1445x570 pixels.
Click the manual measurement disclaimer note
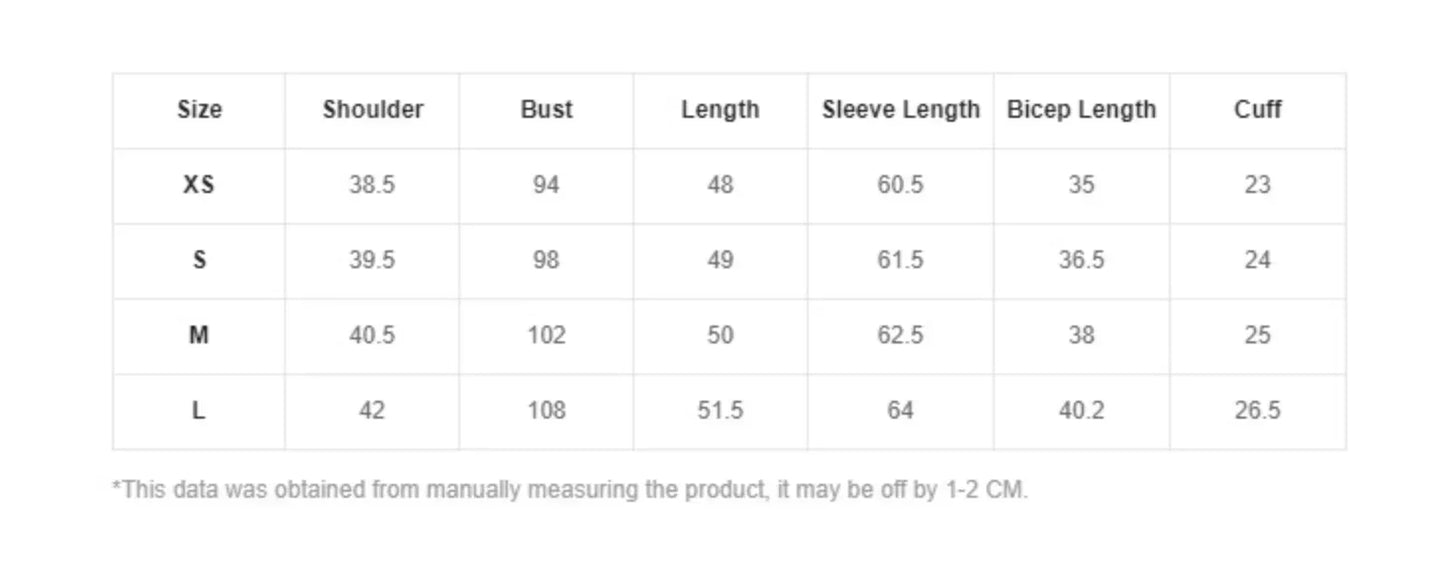pyautogui.click(x=570, y=490)
